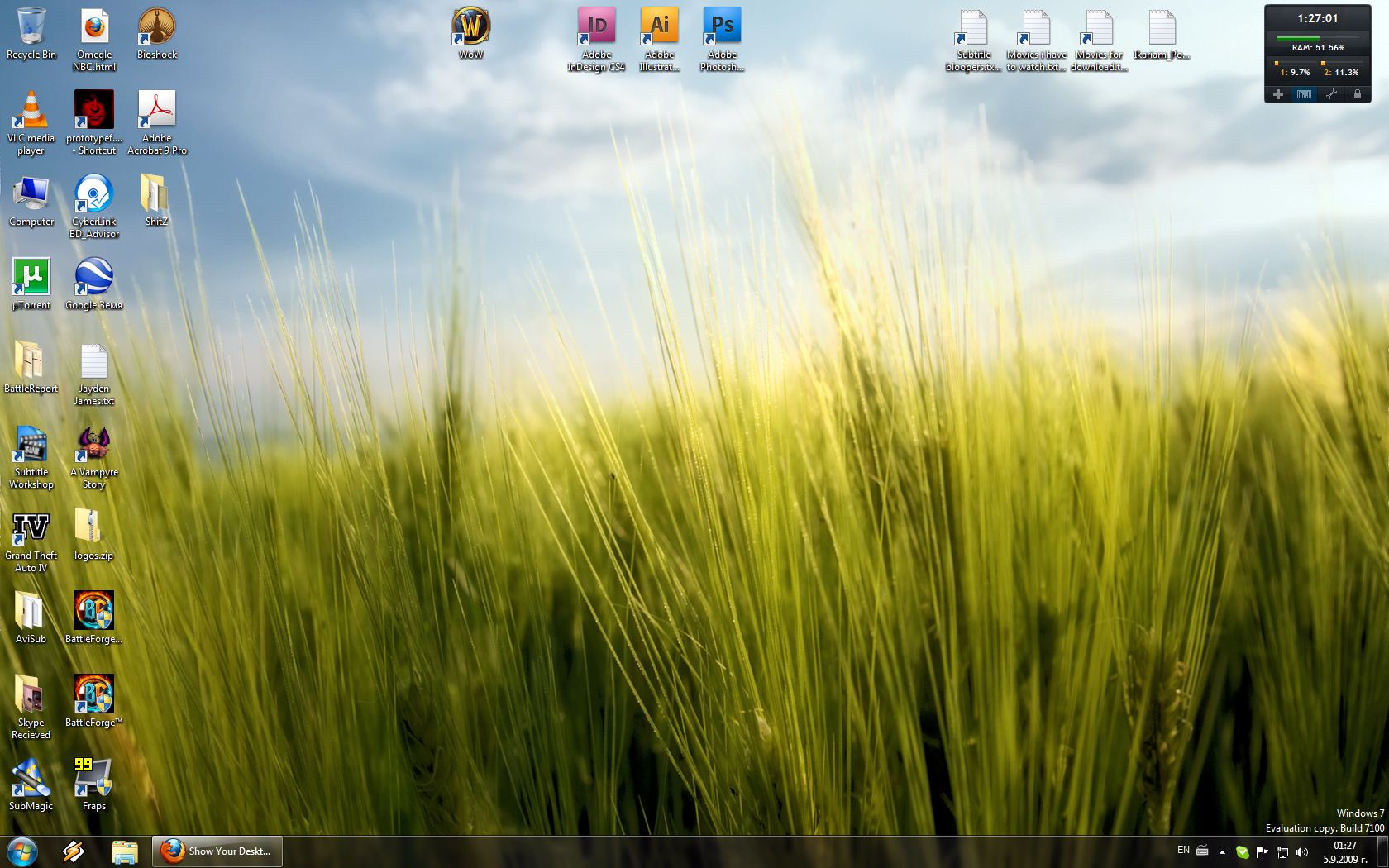The height and width of the screenshot is (868, 1389).
Task: Click the Fraps desktop shortcut
Action: click(x=93, y=779)
